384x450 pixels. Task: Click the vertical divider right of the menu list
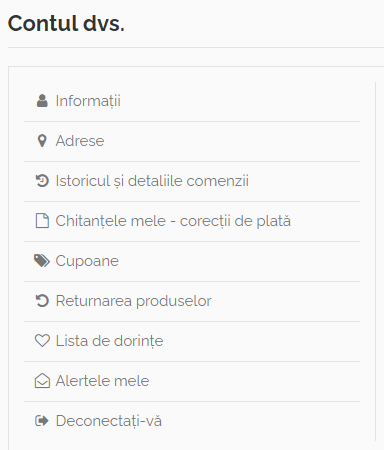pos(376,261)
